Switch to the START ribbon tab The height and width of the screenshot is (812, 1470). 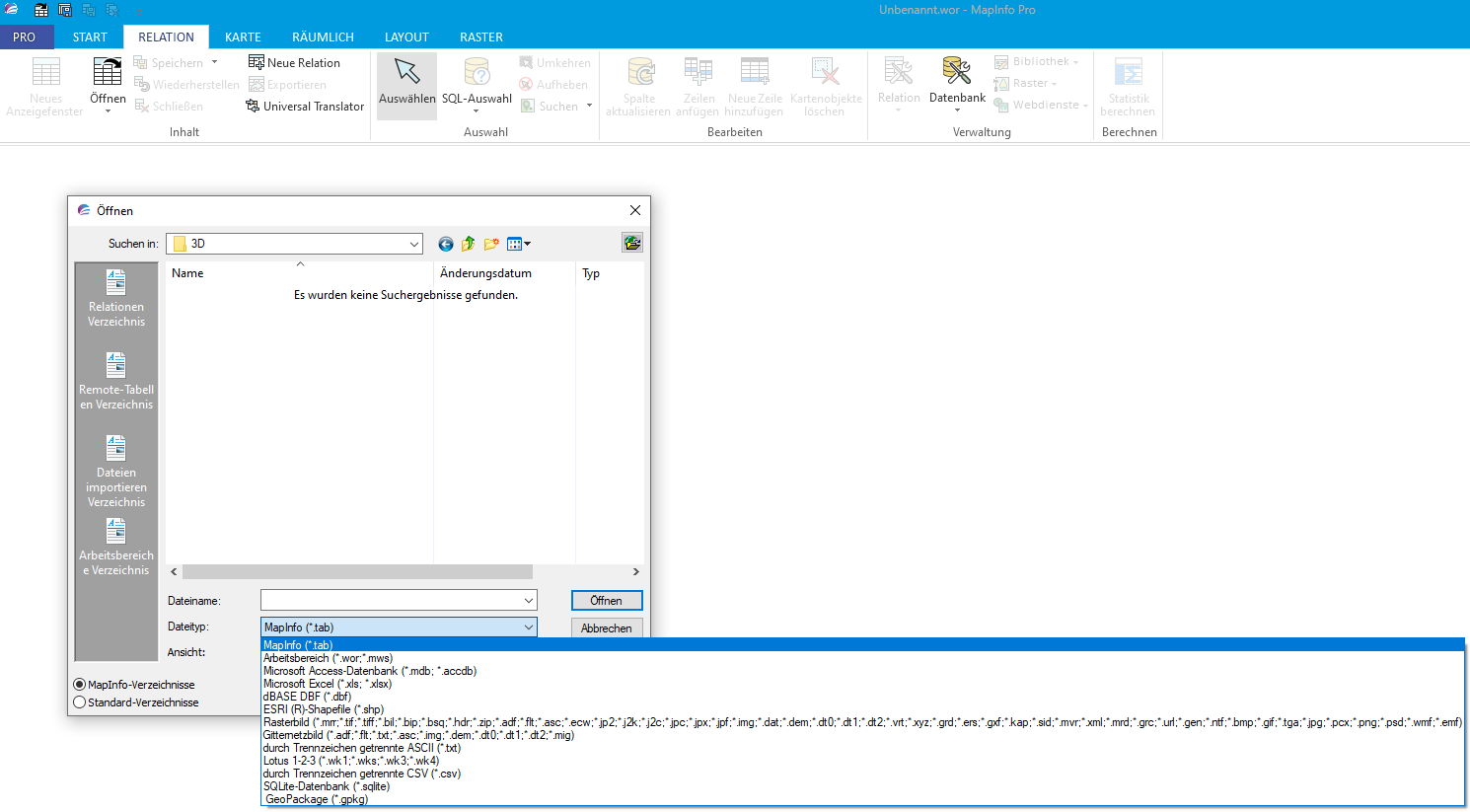point(90,37)
